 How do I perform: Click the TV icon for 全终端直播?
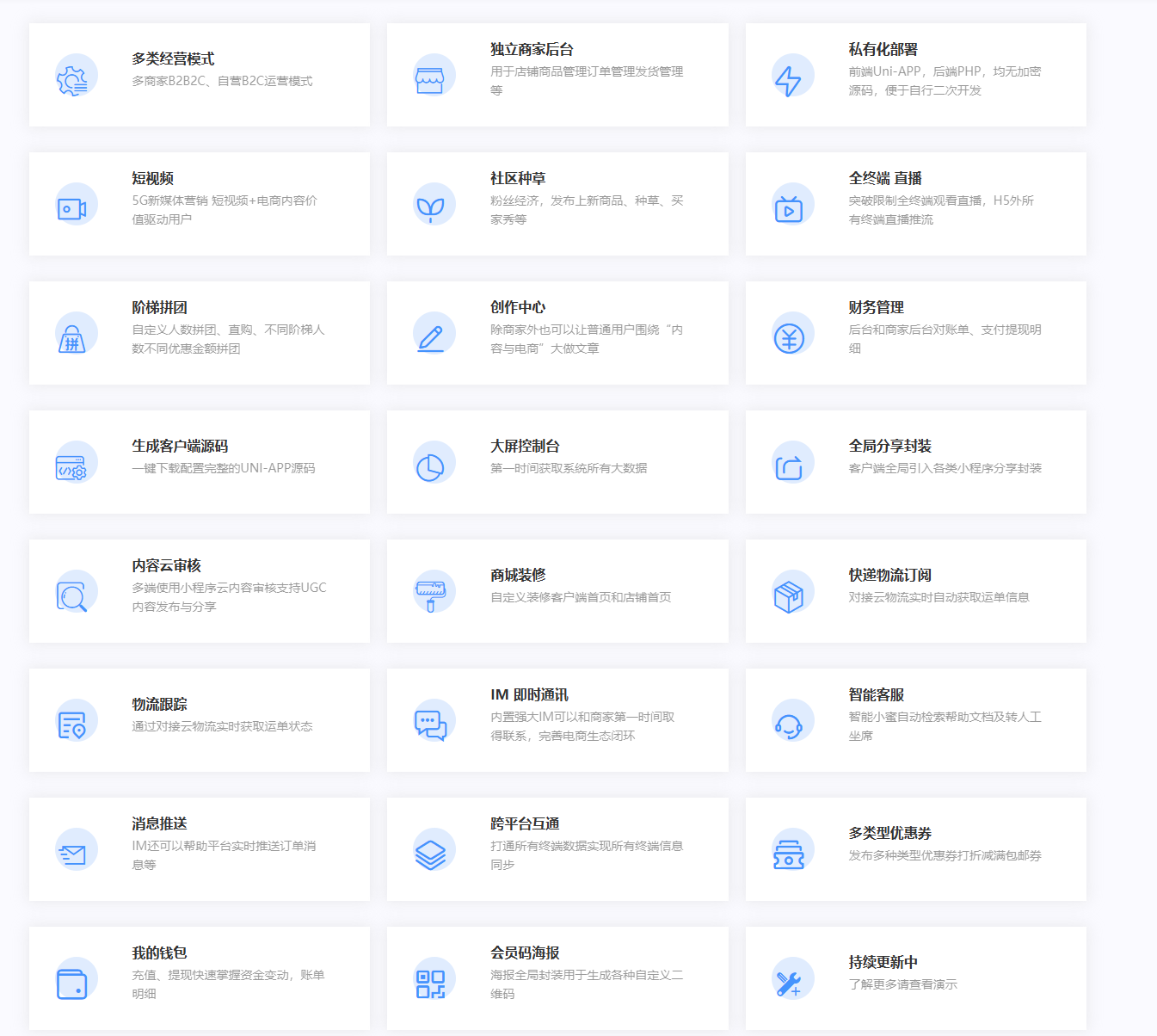[789, 209]
